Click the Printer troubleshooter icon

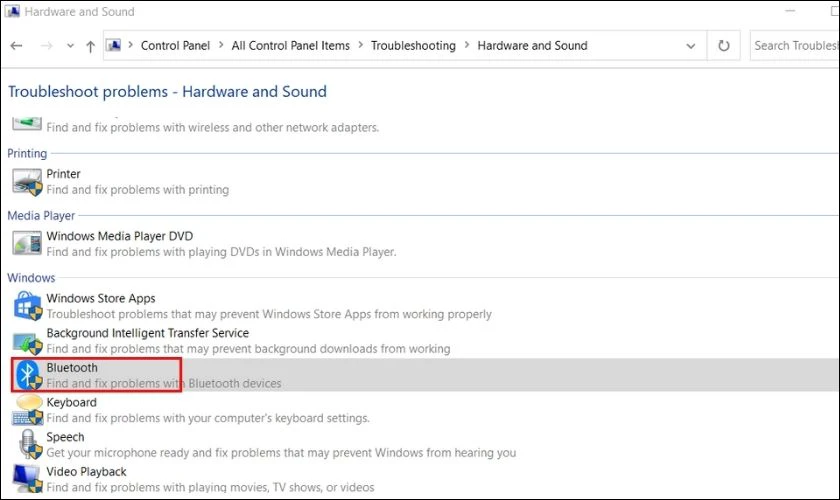(27, 182)
